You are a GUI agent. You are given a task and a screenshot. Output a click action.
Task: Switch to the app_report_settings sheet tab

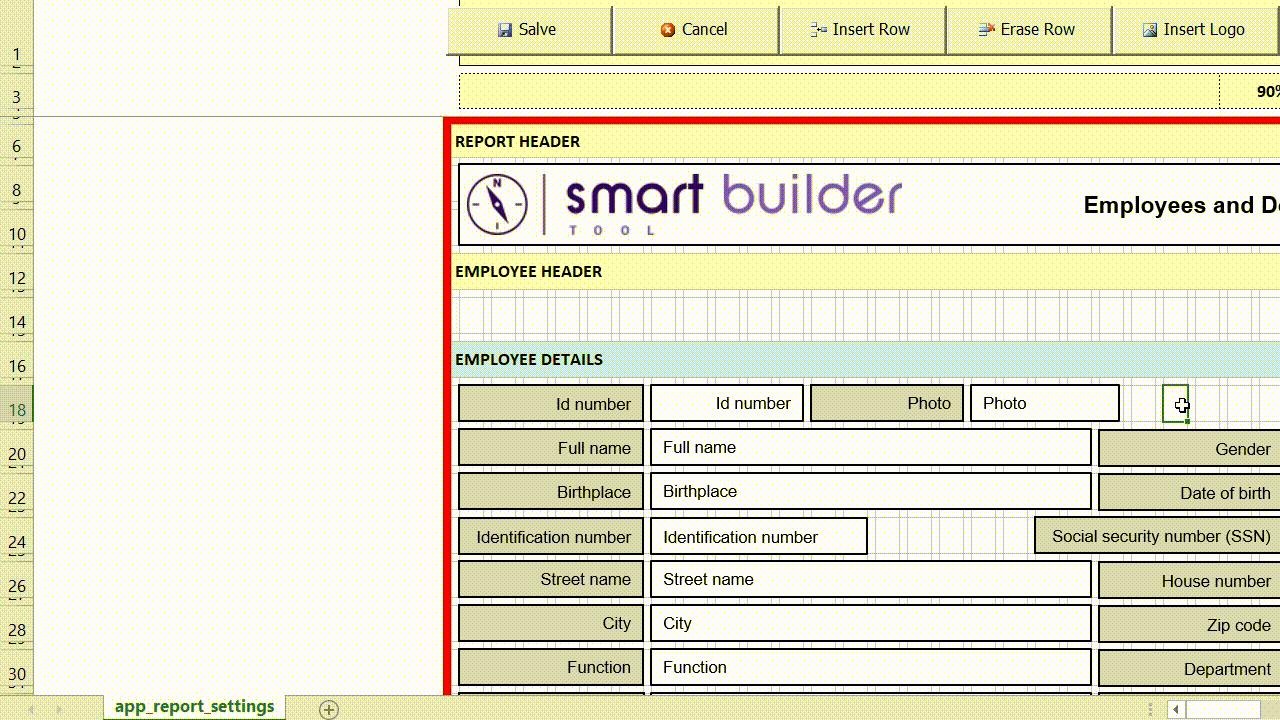point(194,707)
